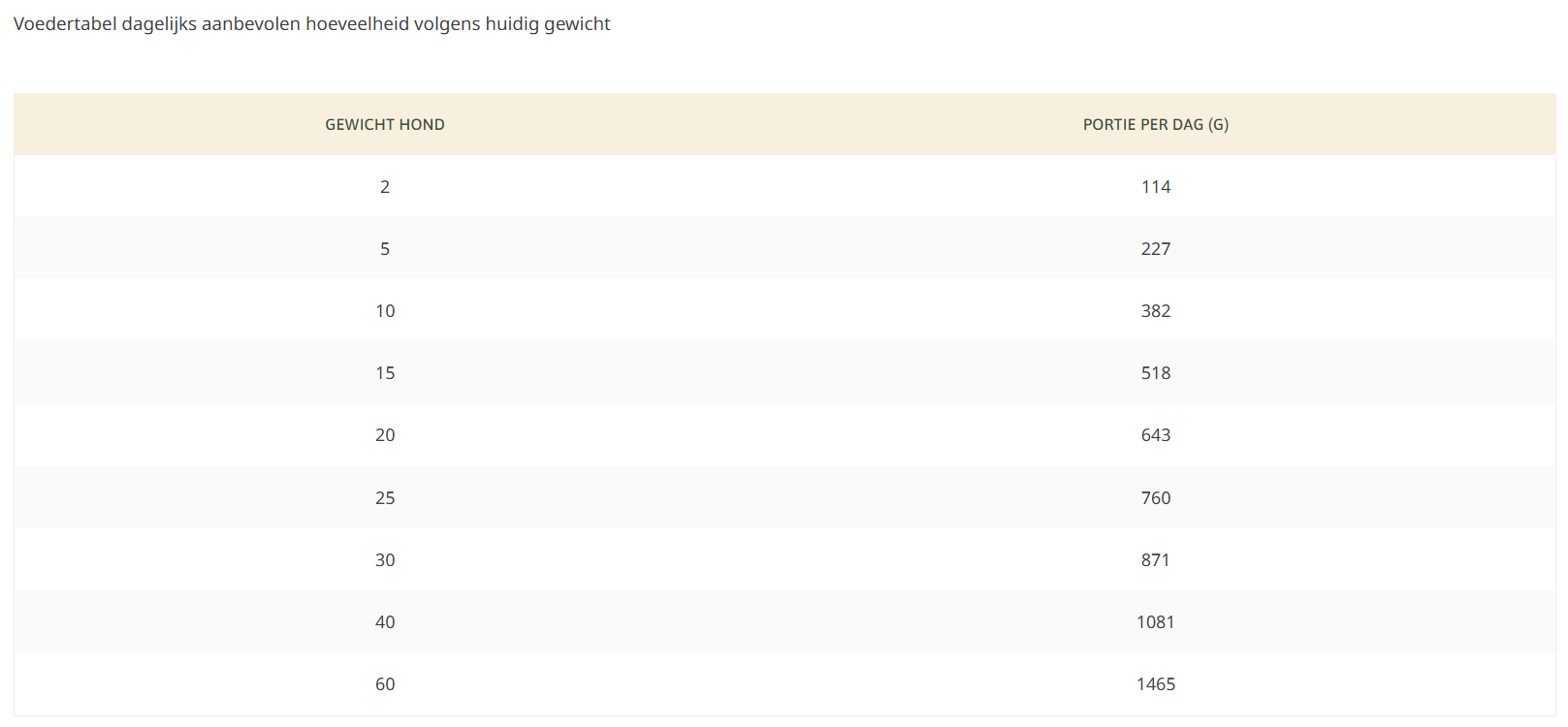Click the portion value 643
Viewport: 1568px width, 727px height.
point(1155,435)
